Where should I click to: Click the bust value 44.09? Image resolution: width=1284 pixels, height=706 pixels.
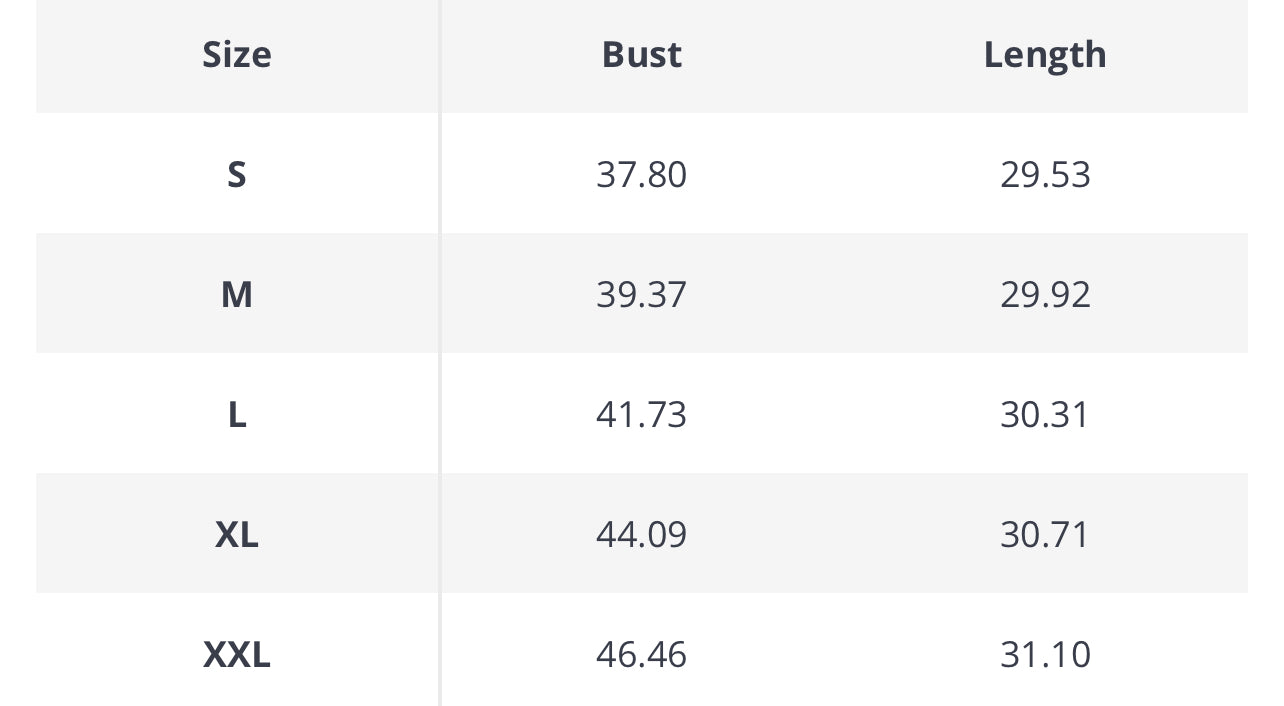click(x=641, y=534)
